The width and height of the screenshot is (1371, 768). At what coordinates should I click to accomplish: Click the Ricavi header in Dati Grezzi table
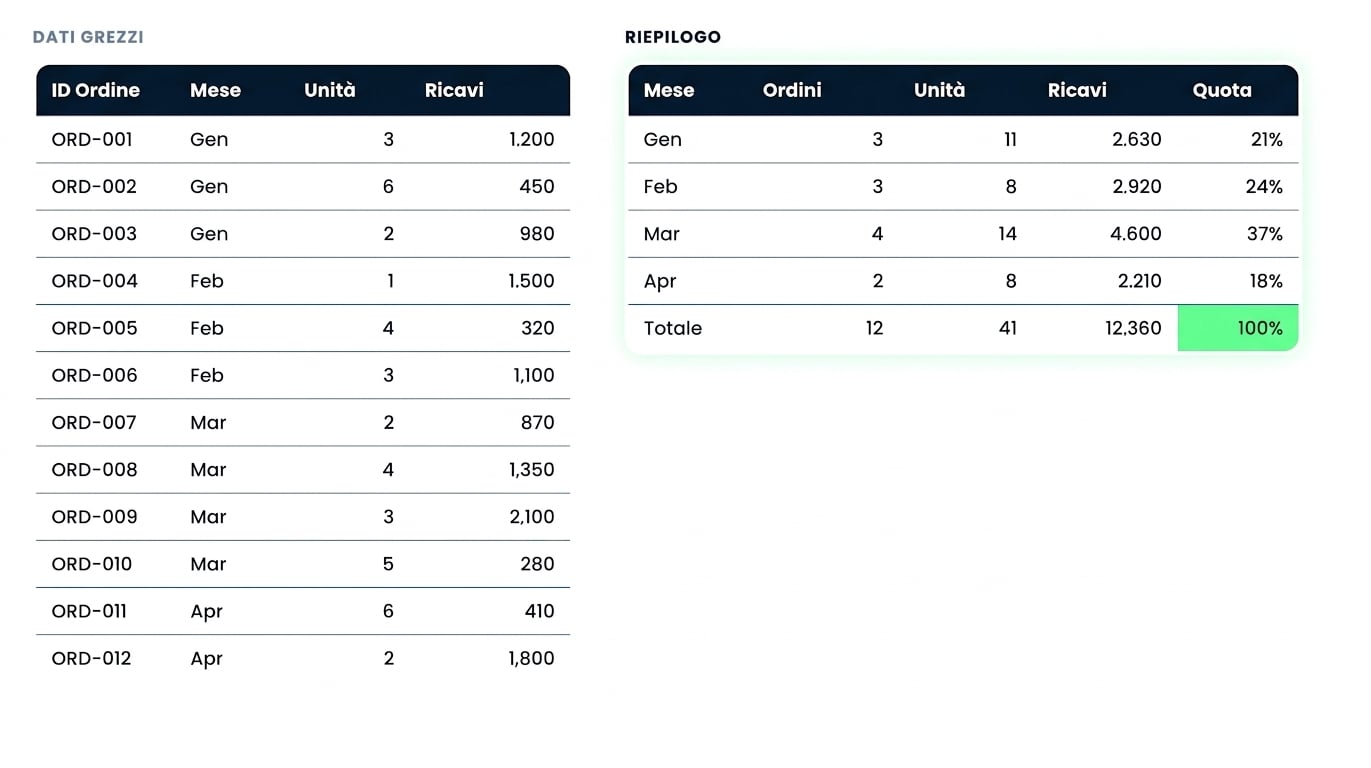point(454,90)
